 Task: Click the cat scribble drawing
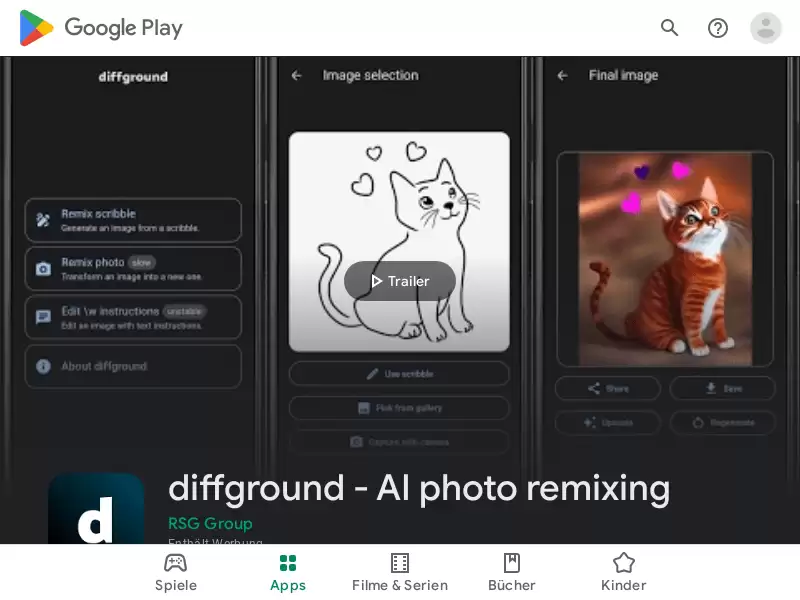click(x=399, y=241)
